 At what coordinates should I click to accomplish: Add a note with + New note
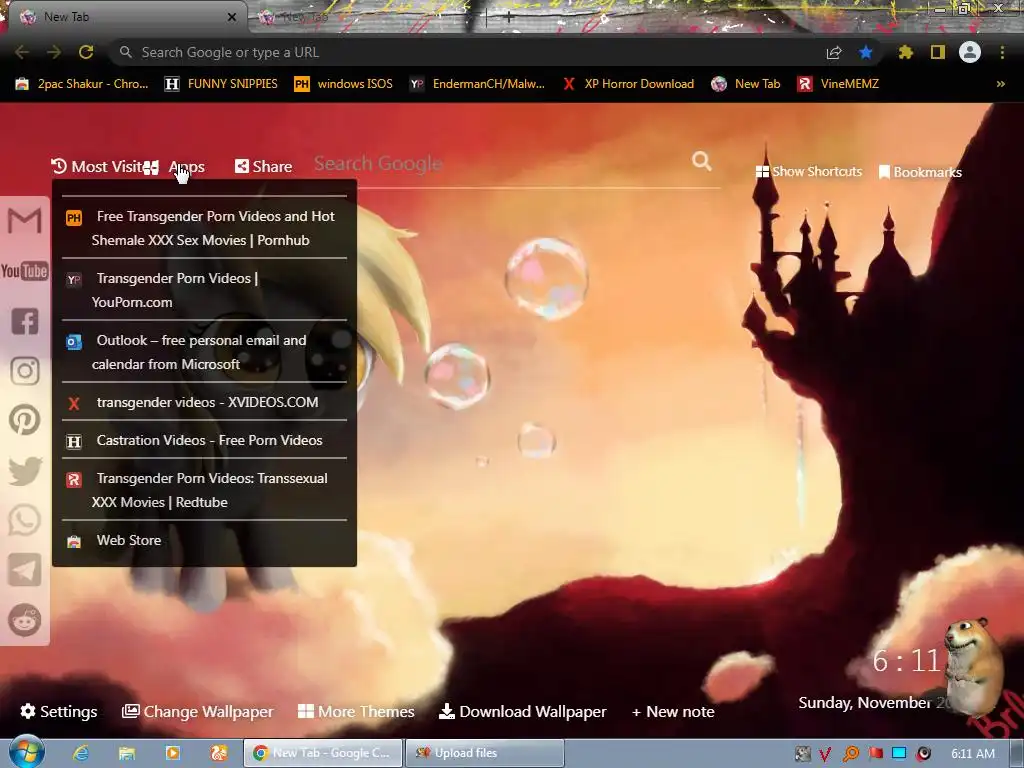(x=673, y=711)
